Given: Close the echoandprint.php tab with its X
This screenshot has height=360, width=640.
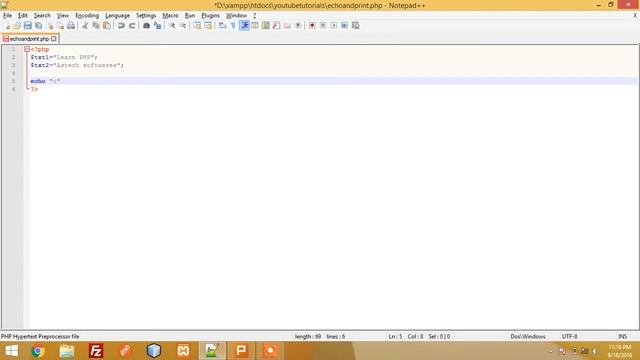Looking at the screenshot, I should click(x=54, y=39).
